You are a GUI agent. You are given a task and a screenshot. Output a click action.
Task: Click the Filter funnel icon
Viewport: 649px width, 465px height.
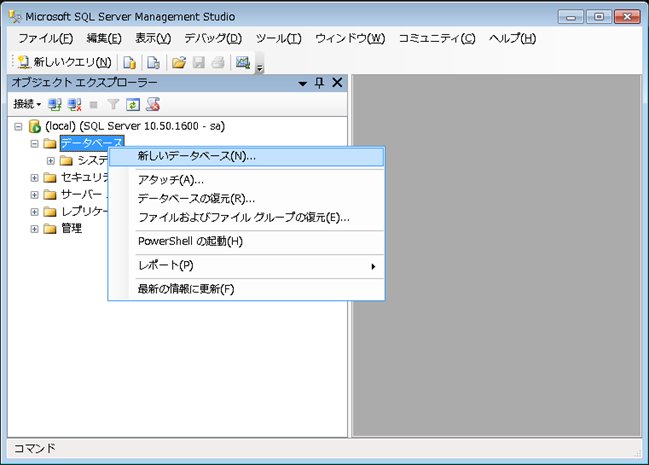pyautogui.click(x=113, y=104)
